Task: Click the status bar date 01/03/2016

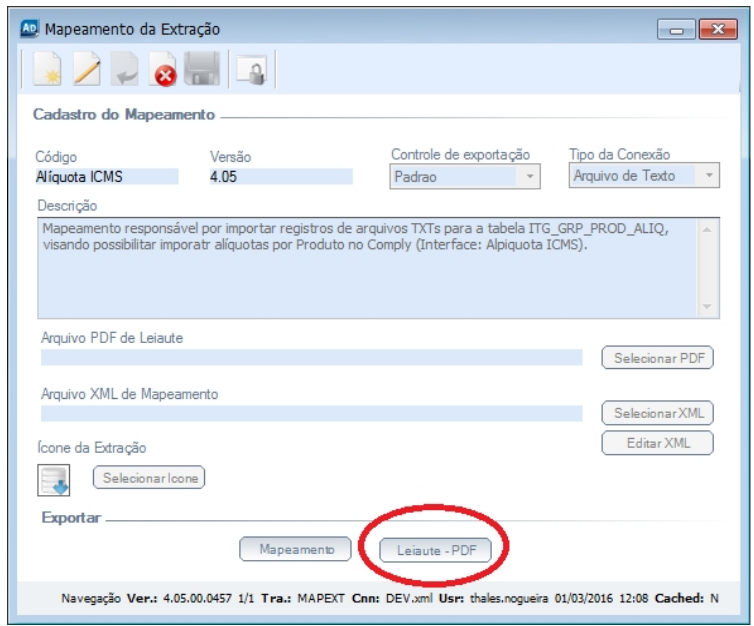Action: click(x=583, y=599)
